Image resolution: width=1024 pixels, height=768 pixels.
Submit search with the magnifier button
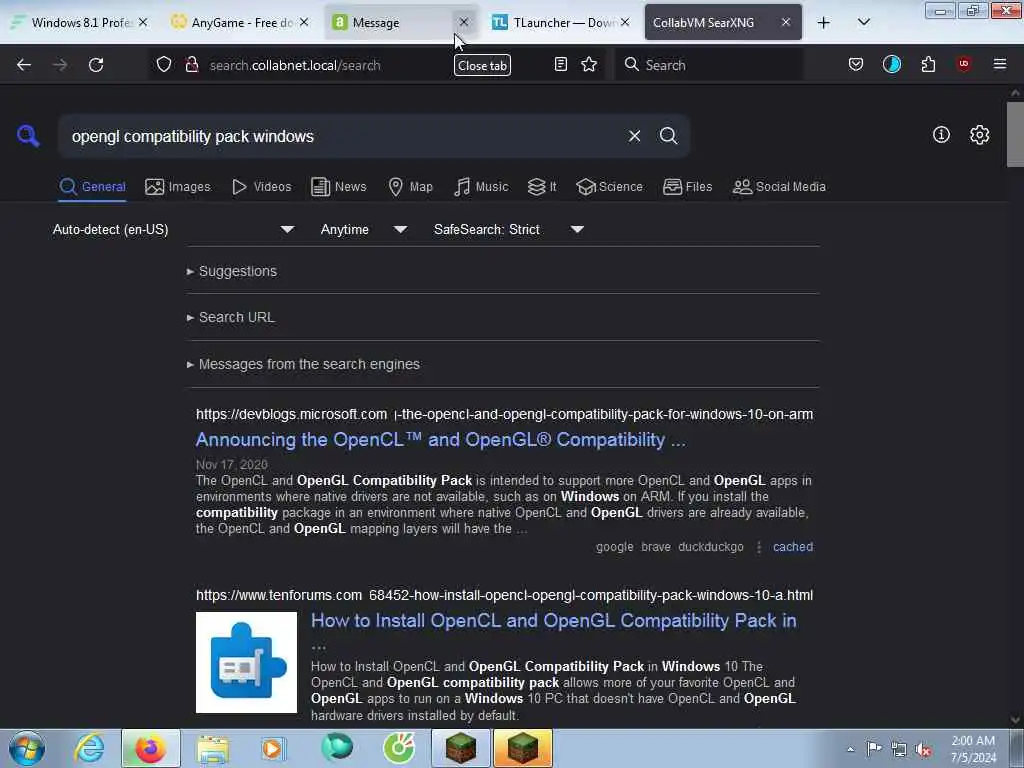(668, 136)
